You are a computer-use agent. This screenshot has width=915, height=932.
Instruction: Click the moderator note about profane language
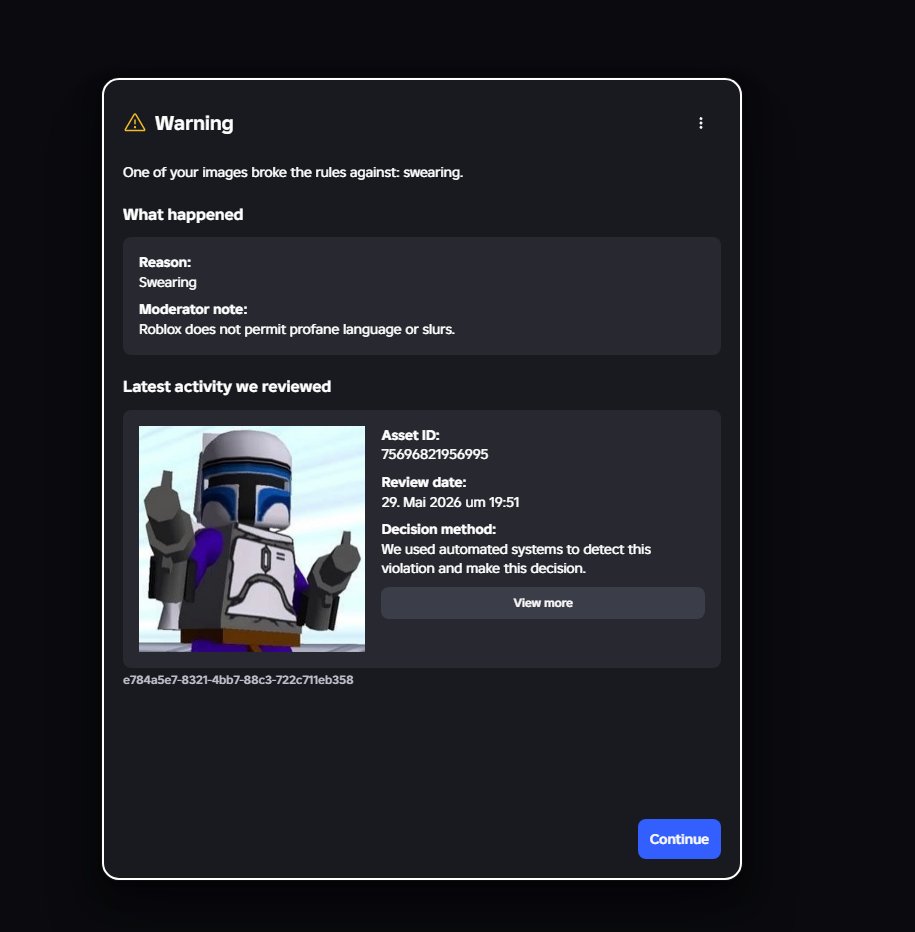297,329
